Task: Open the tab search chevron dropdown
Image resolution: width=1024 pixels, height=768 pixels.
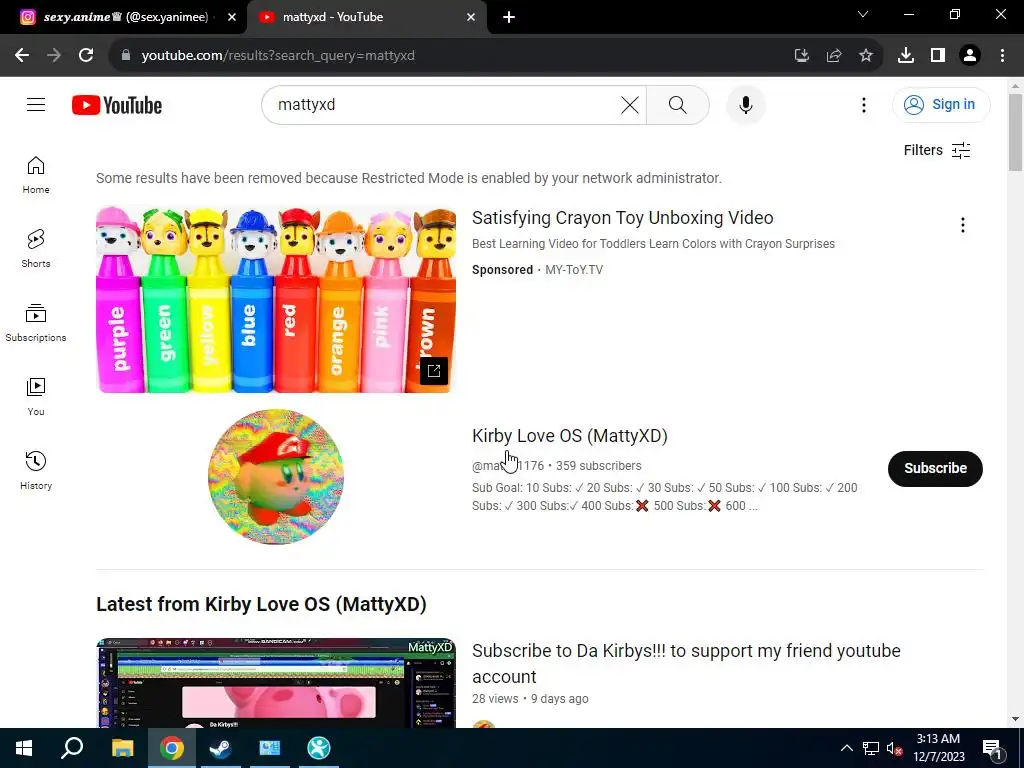Action: 863,14
